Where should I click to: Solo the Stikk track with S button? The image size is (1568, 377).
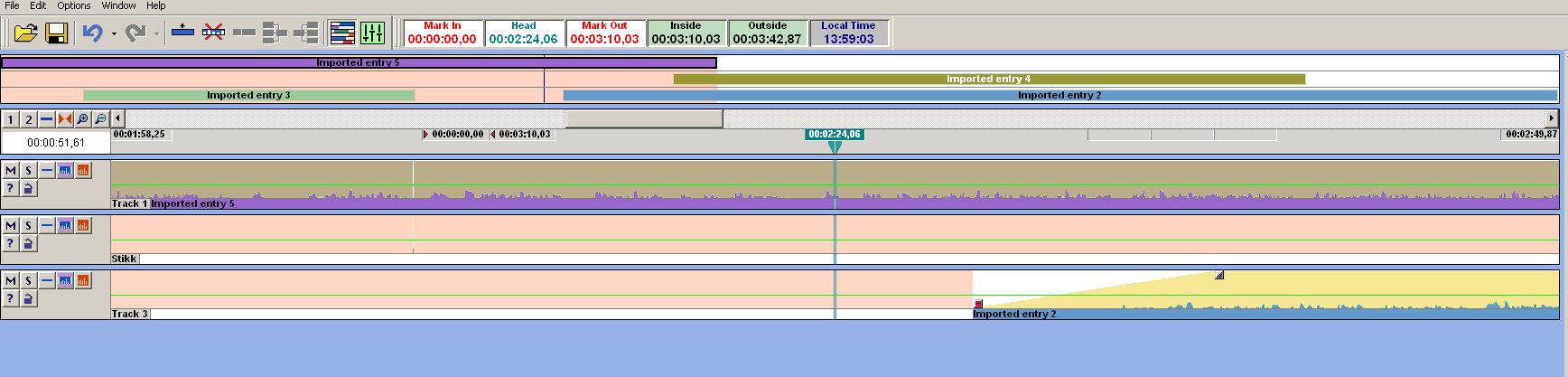[x=28, y=225]
